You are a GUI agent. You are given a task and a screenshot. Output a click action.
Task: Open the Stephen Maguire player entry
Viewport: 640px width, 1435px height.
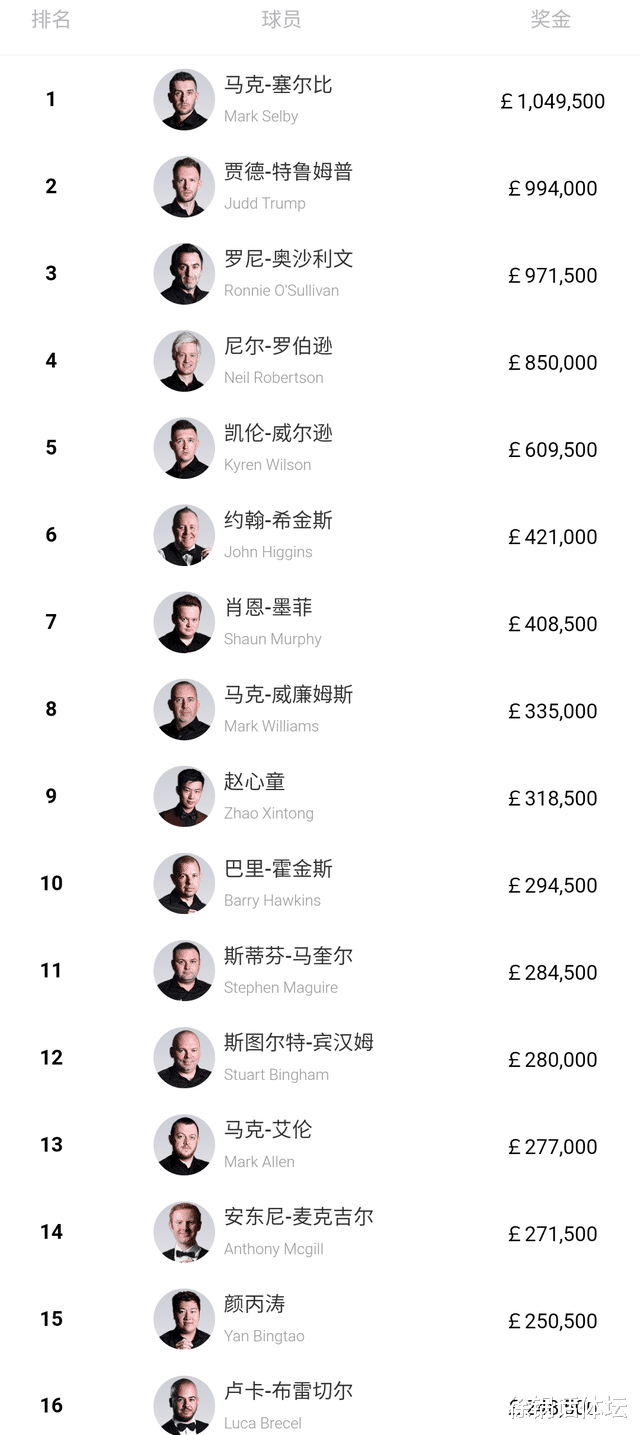[281, 987]
